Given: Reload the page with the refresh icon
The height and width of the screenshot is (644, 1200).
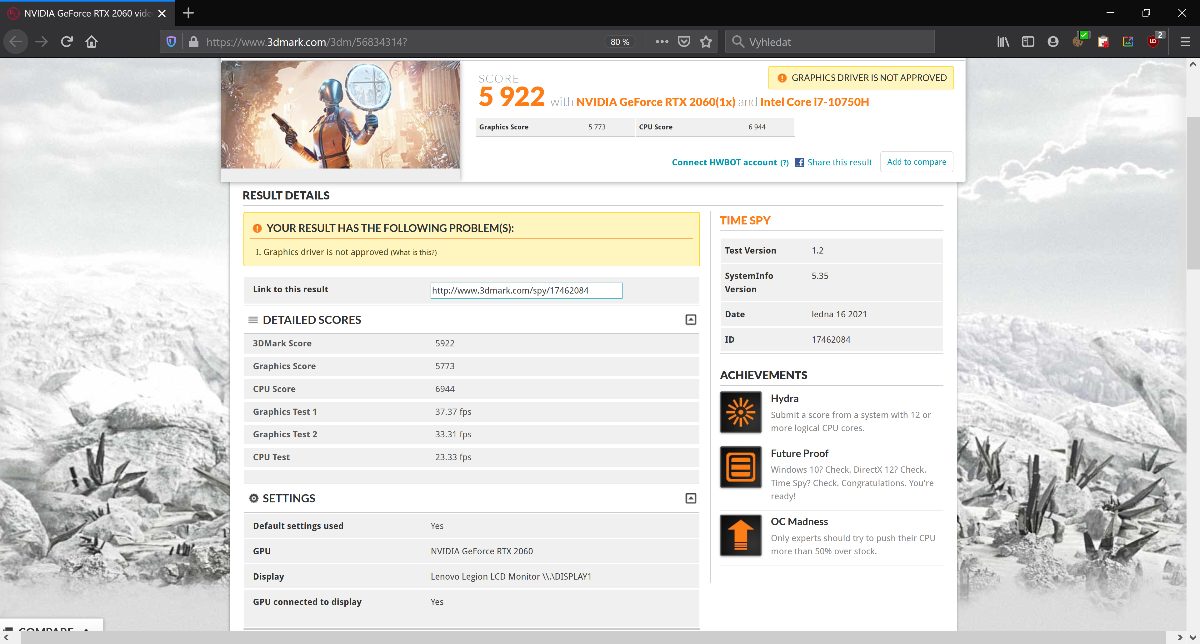Looking at the screenshot, I should click(66, 42).
